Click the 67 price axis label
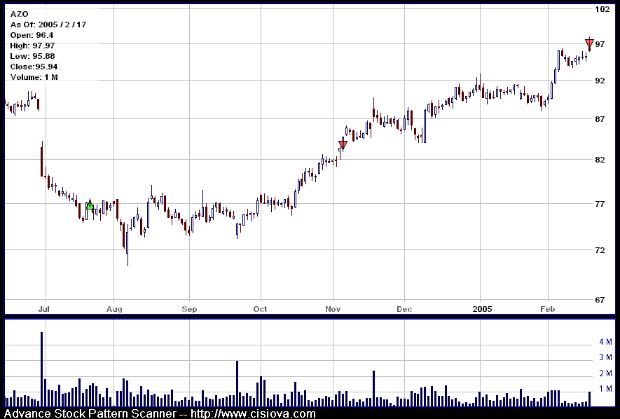620x419 pixels. [600, 300]
